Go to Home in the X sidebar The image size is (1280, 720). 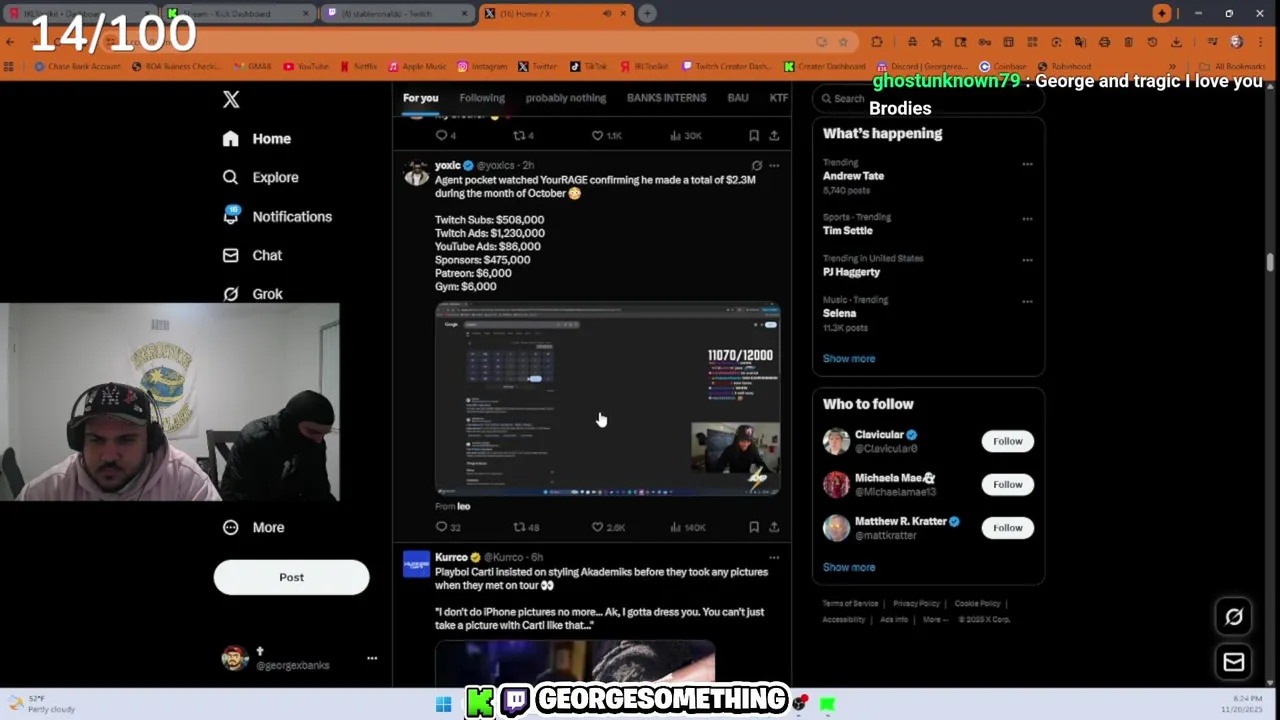[258, 139]
